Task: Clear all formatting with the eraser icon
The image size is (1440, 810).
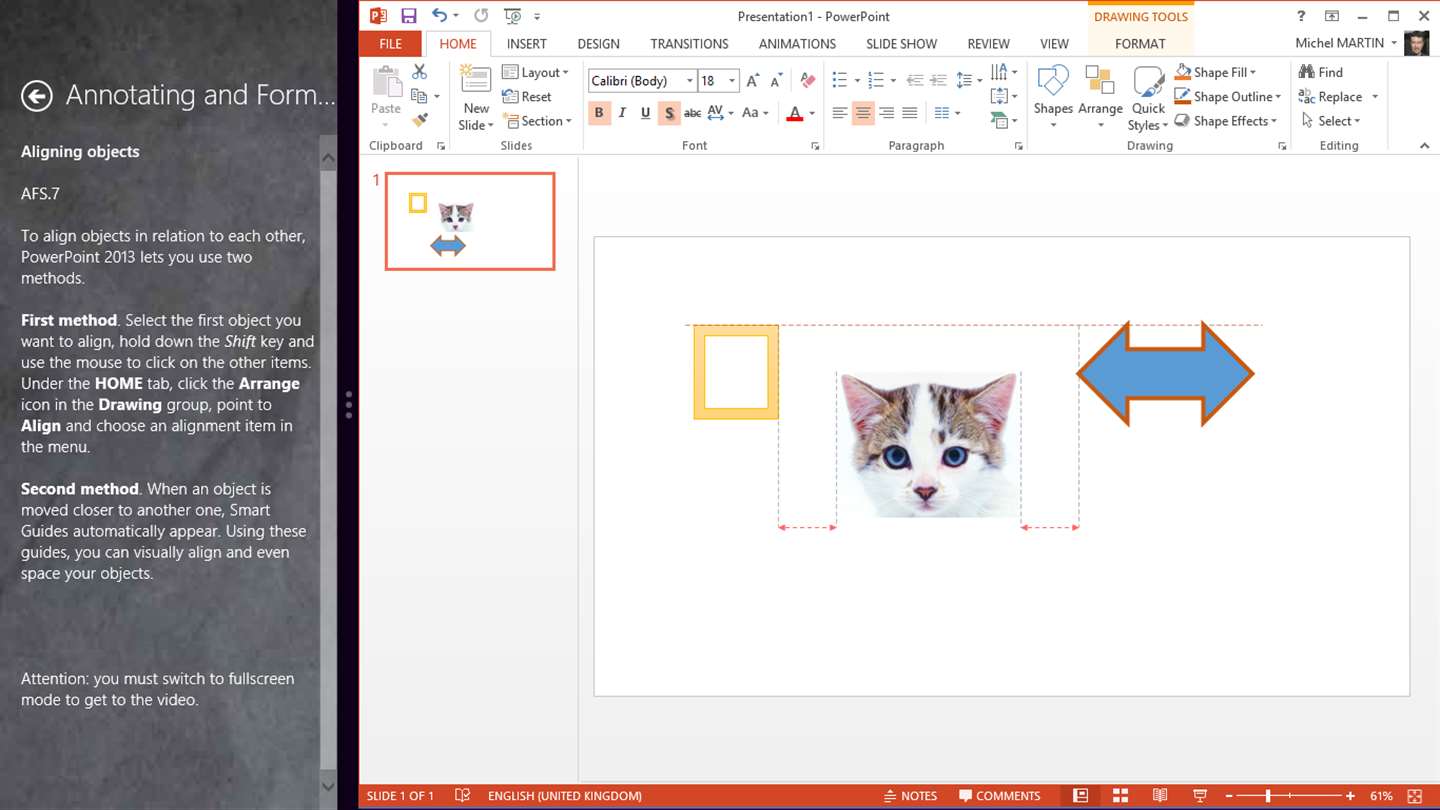Action: (808, 81)
